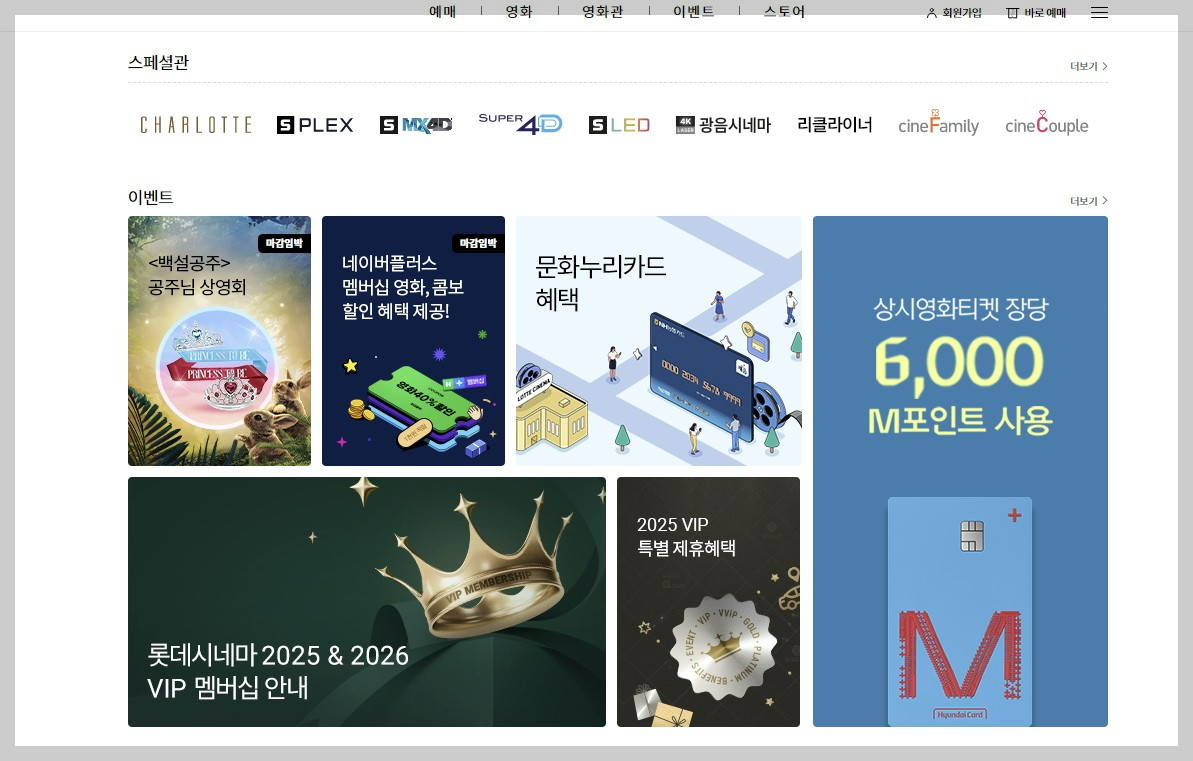Open the 영화관 menu
1193x761 pixels.
(x=603, y=11)
